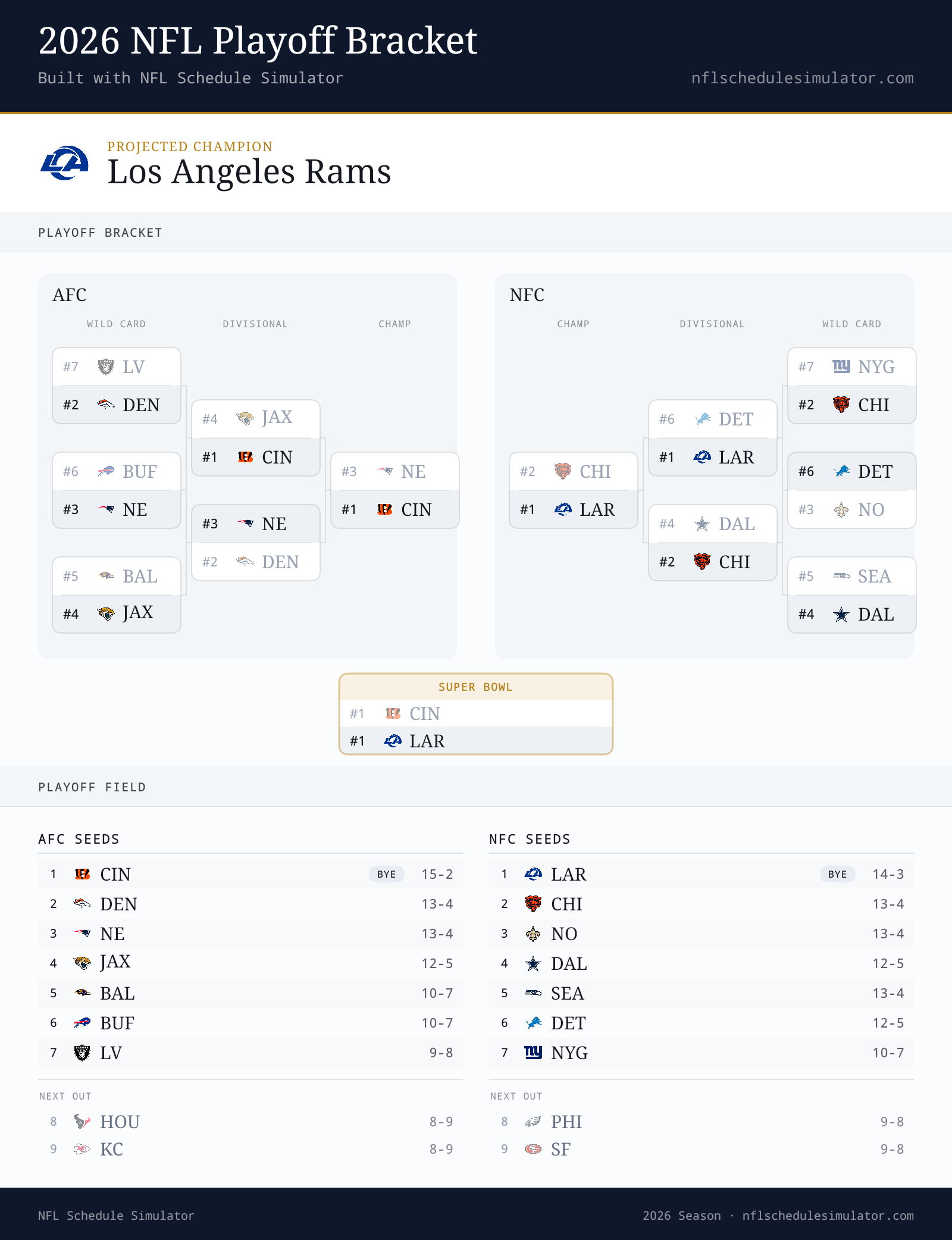
Task: Click the 49ers logo under NFC Next Out
Action: 533,1149
